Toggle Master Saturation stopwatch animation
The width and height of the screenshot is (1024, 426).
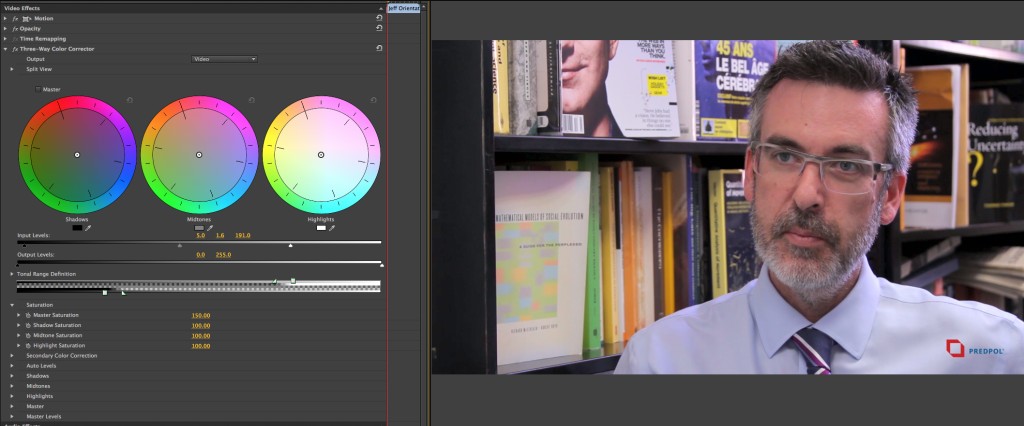pyautogui.click(x=28, y=315)
